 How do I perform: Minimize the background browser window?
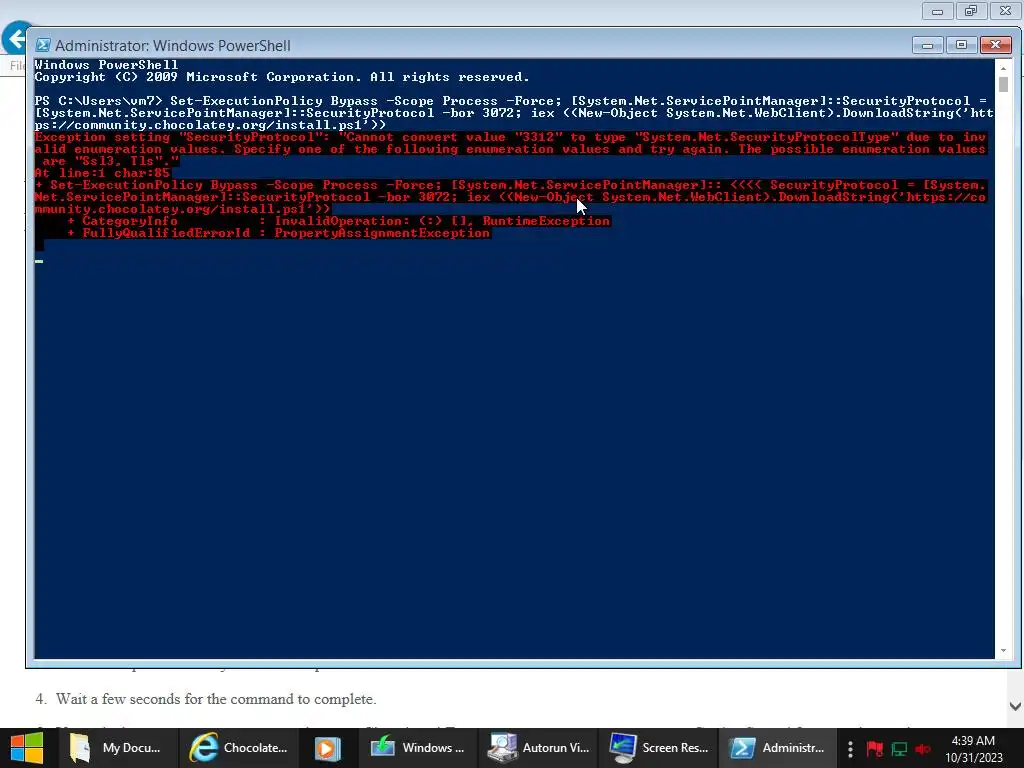coord(937,11)
